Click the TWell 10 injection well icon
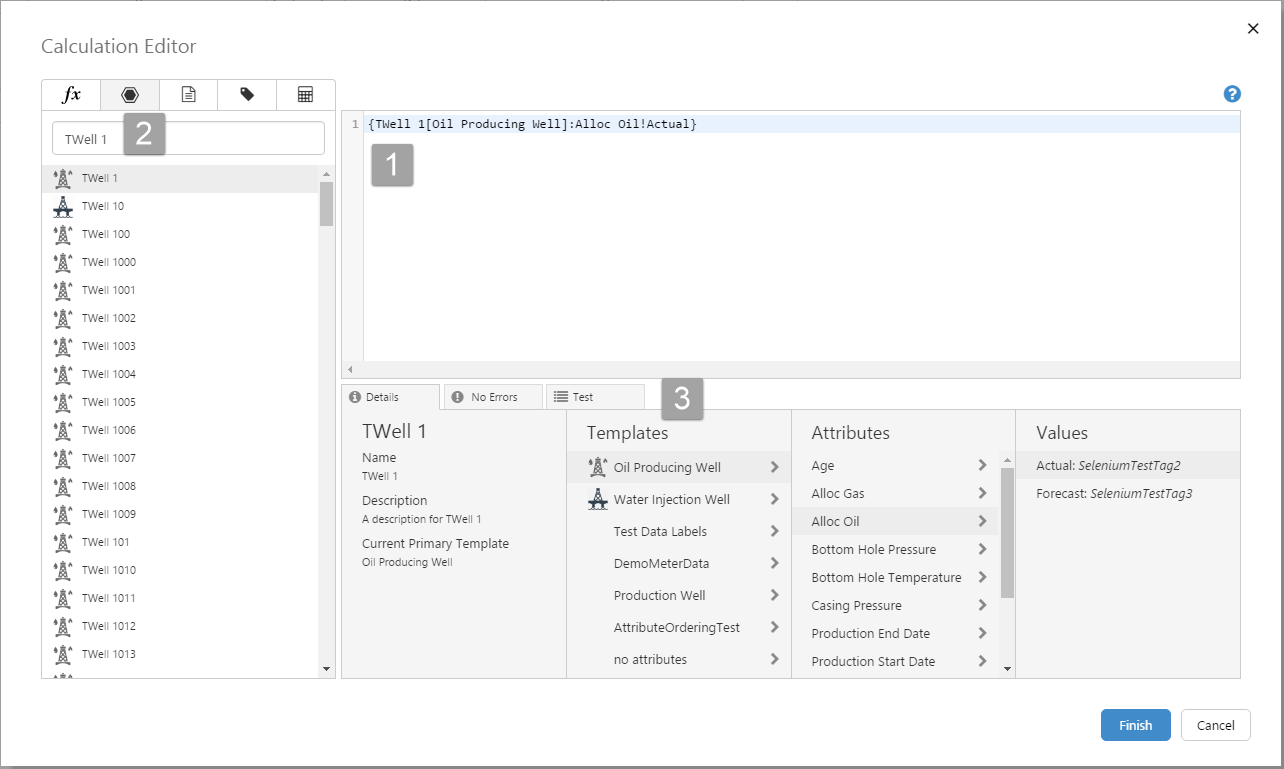This screenshot has width=1284, height=769. 63,206
